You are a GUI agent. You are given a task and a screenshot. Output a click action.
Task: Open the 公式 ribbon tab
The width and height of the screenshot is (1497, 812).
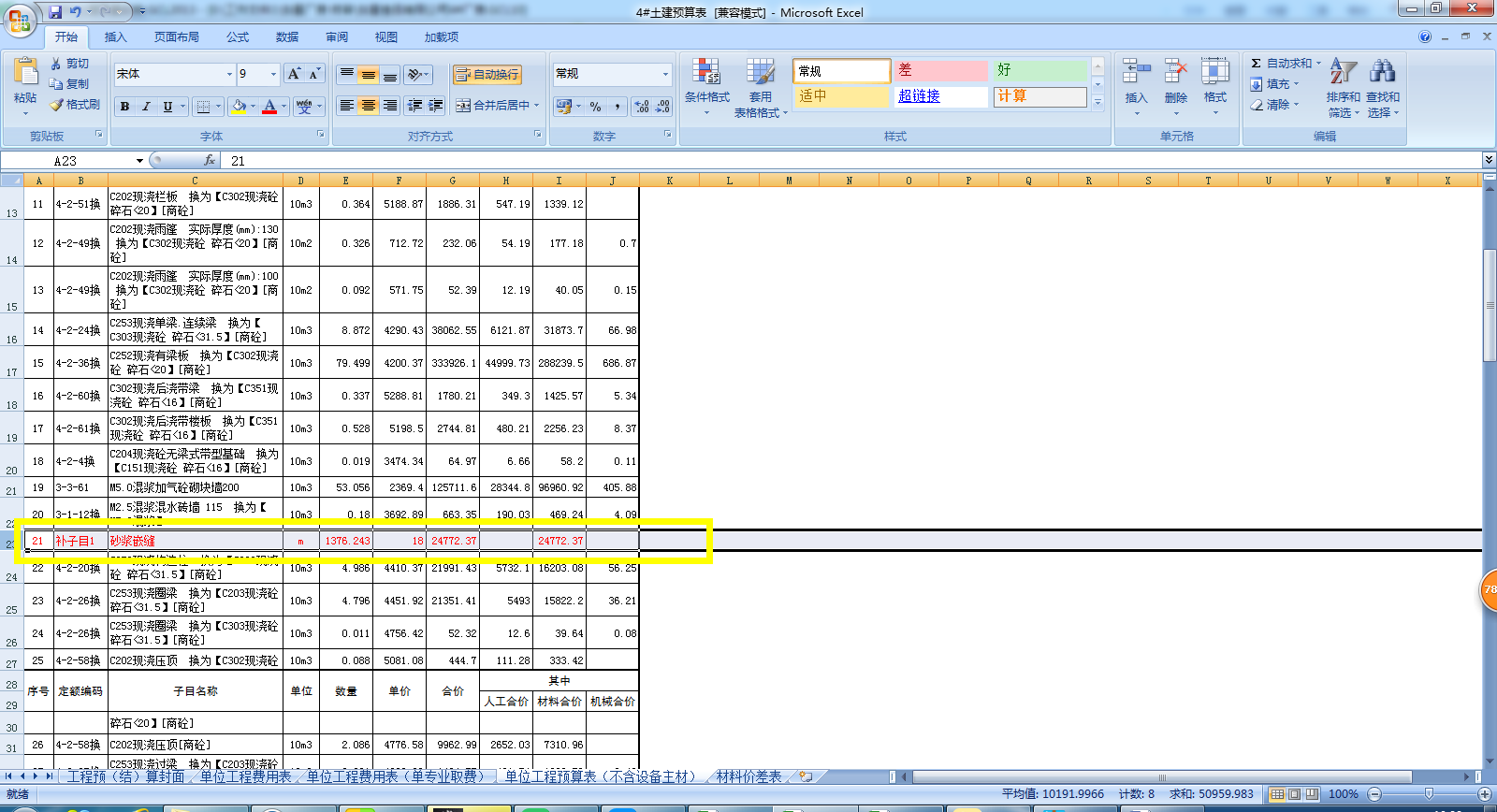(x=238, y=37)
